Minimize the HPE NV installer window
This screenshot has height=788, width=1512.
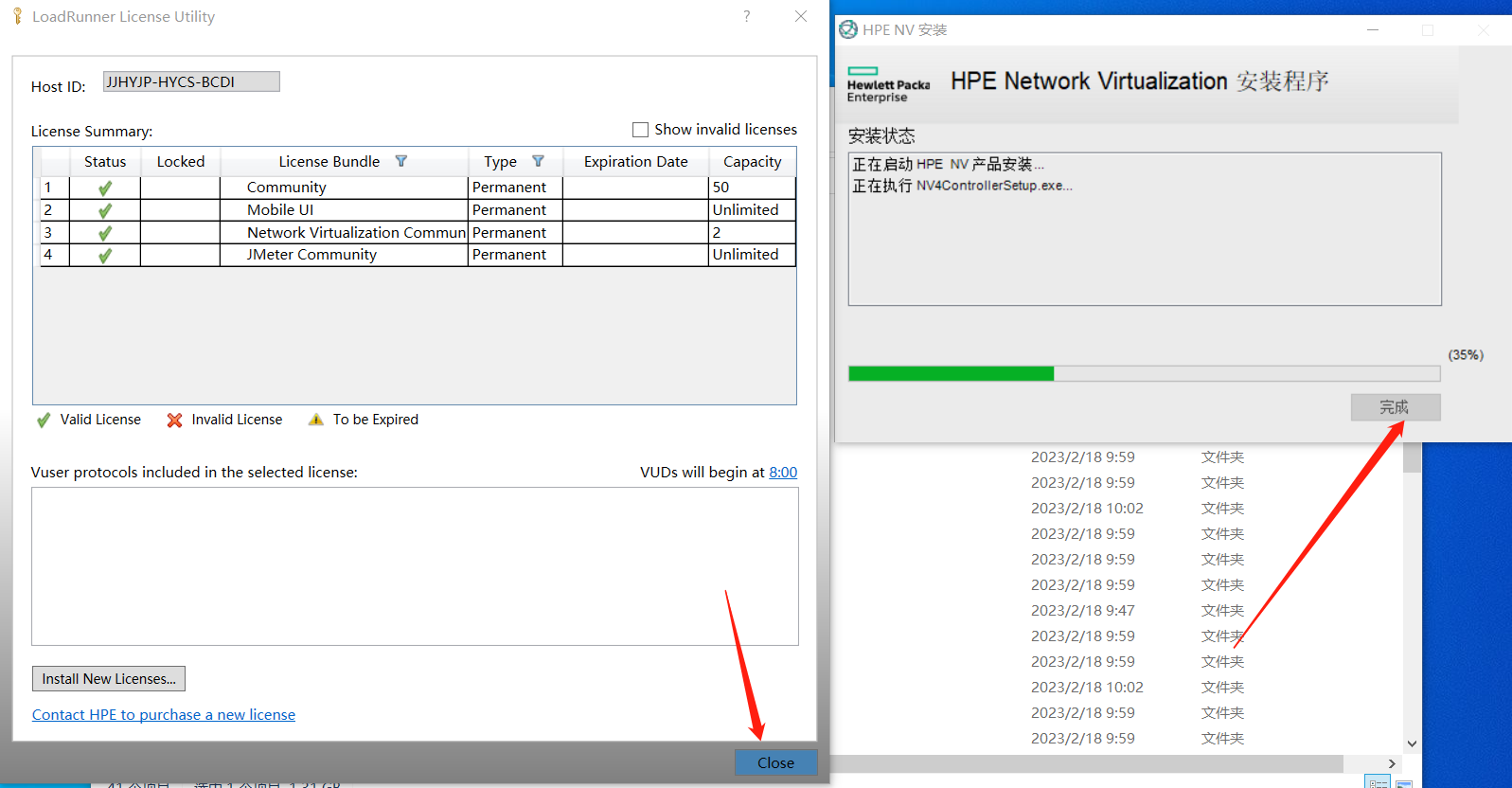tap(1373, 29)
